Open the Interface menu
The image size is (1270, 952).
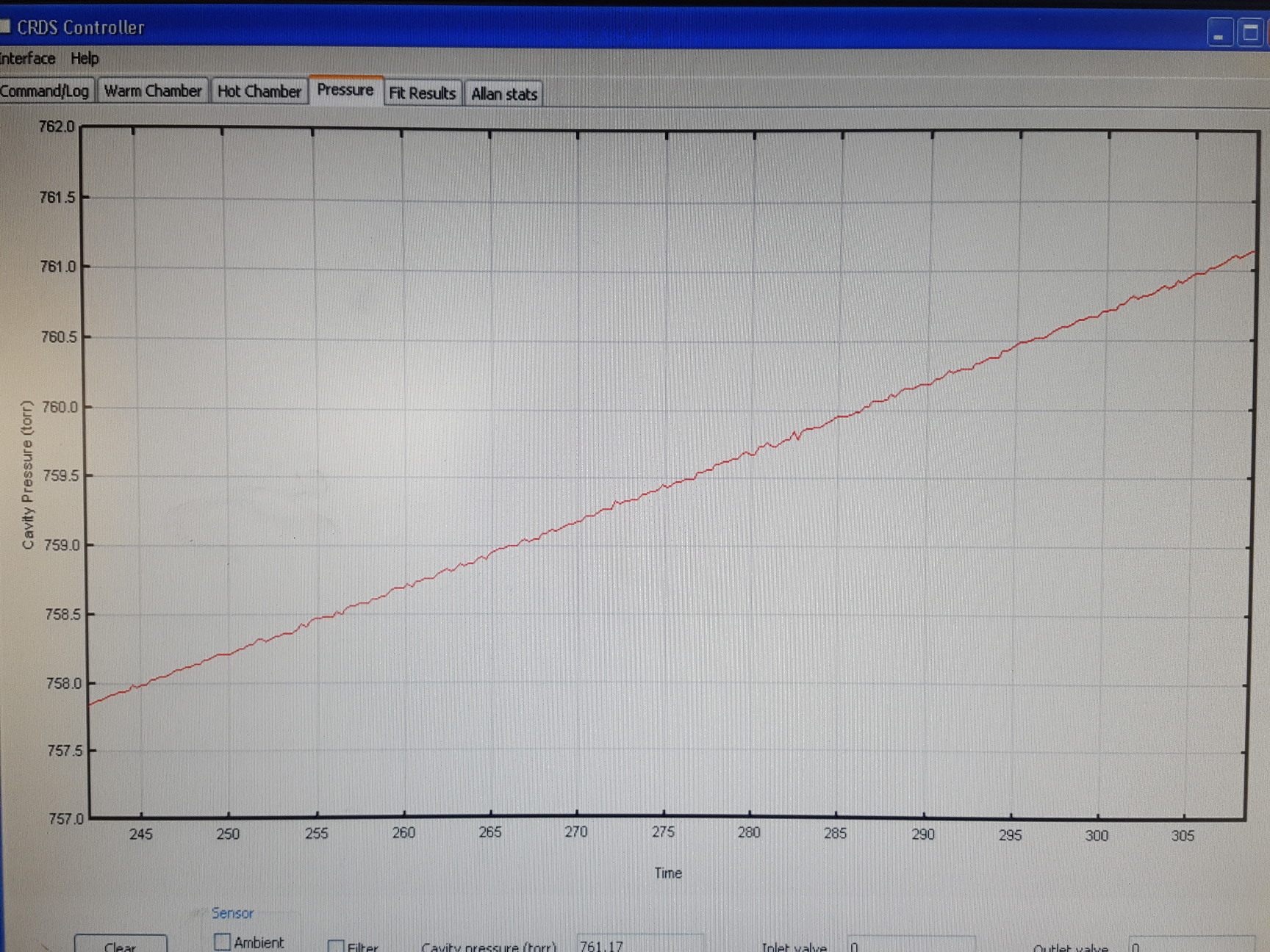click(28, 58)
